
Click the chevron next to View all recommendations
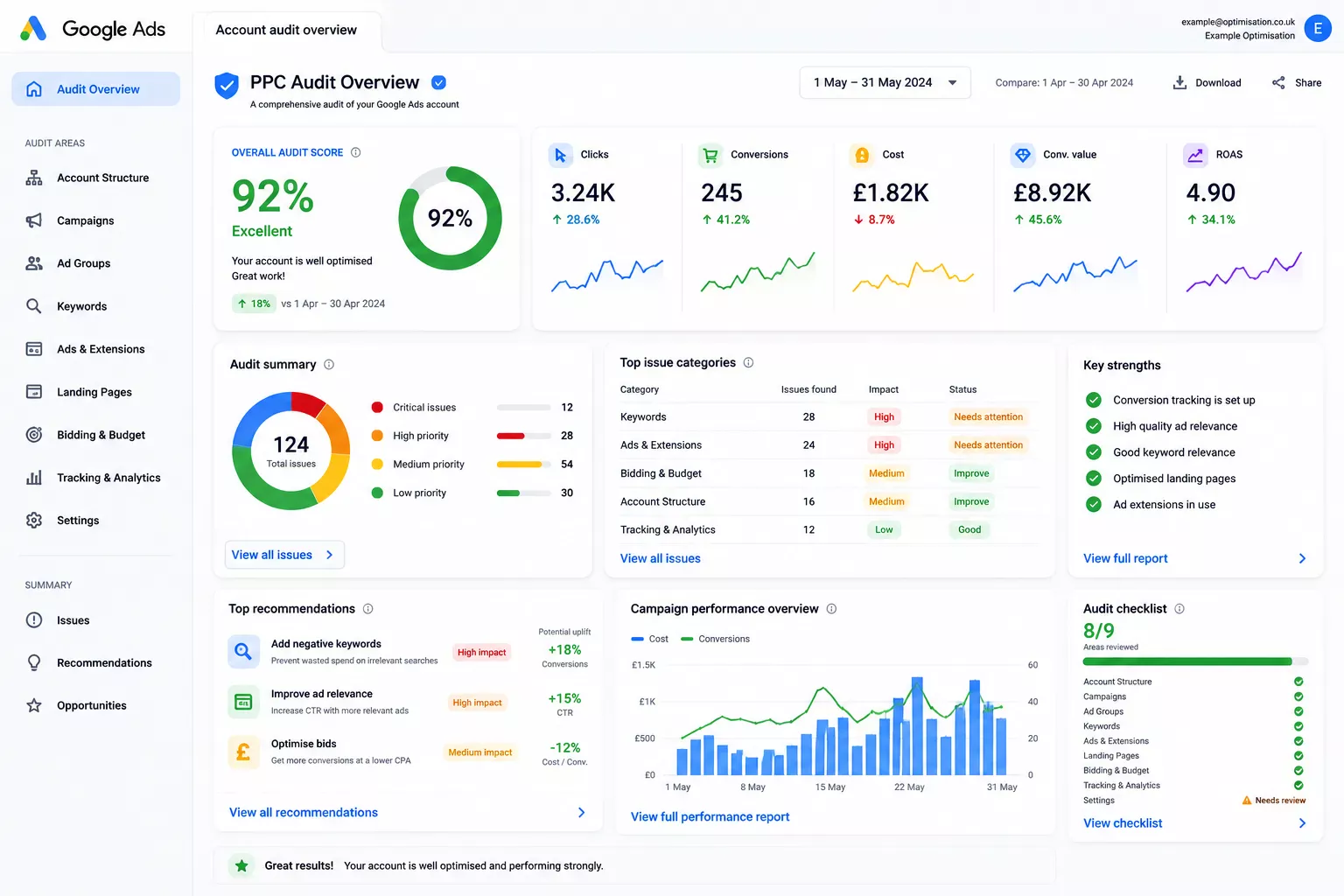pos(582,813)
